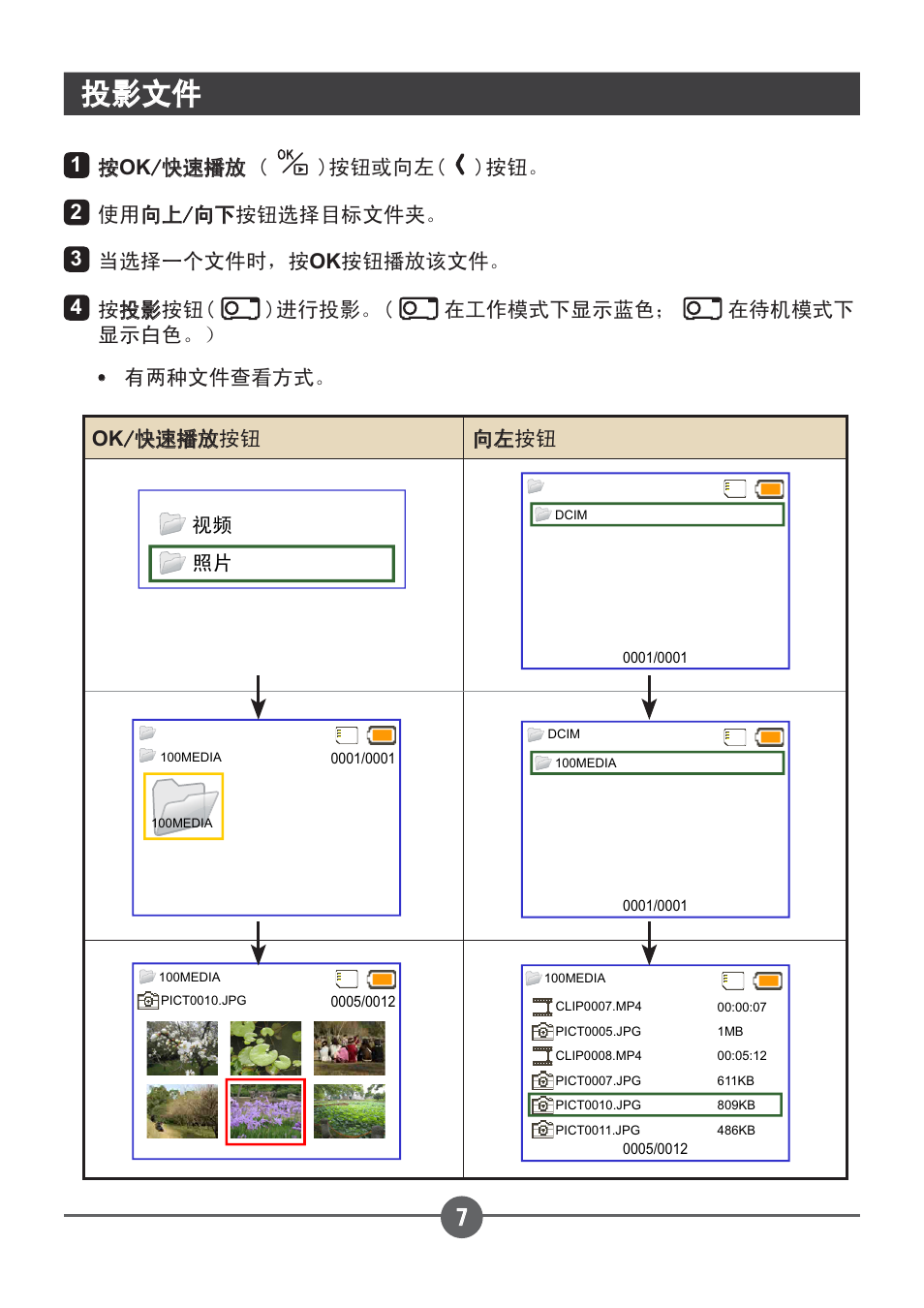924x1308 pixels.
Task: Click the OK/快速播放按钮 column header
Action: click(x=176, y=439)
